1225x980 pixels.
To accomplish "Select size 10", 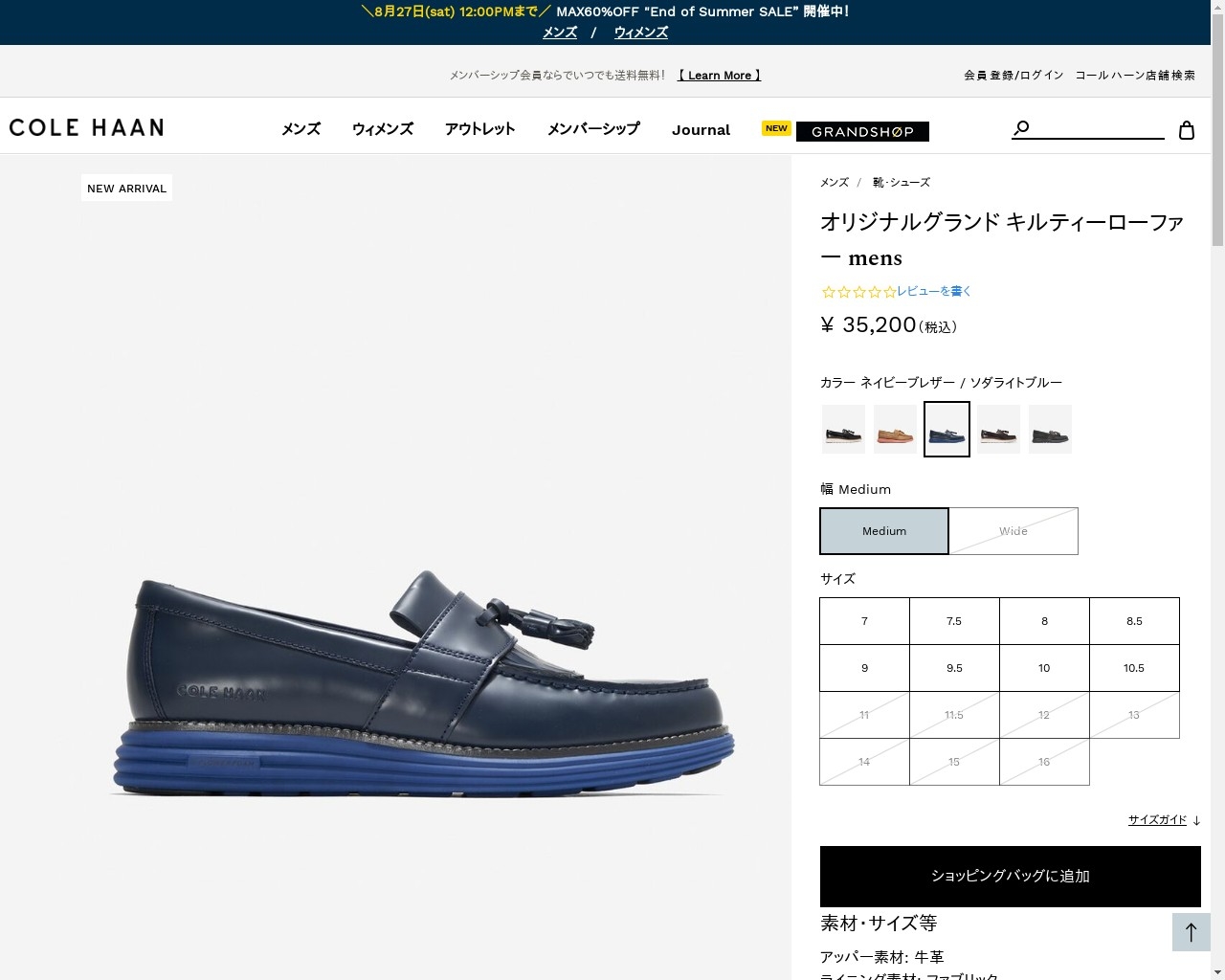I will point(1044,668).
